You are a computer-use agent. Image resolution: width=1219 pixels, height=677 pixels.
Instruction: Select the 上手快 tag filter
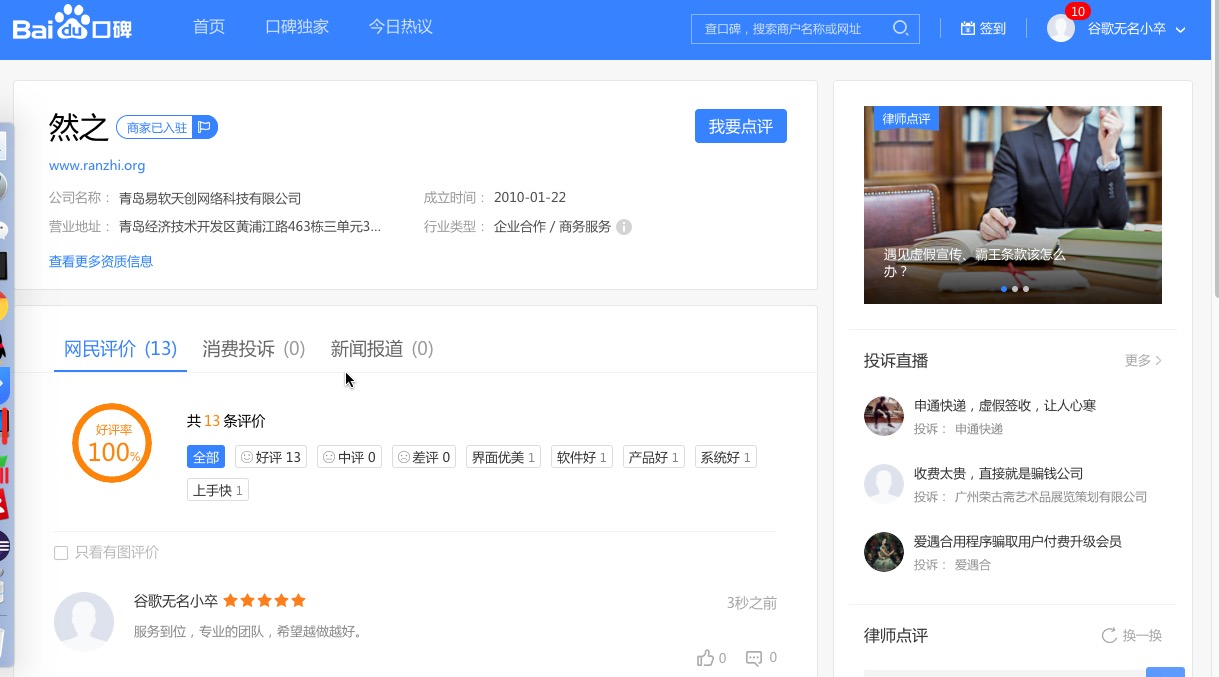click(218, 490)
